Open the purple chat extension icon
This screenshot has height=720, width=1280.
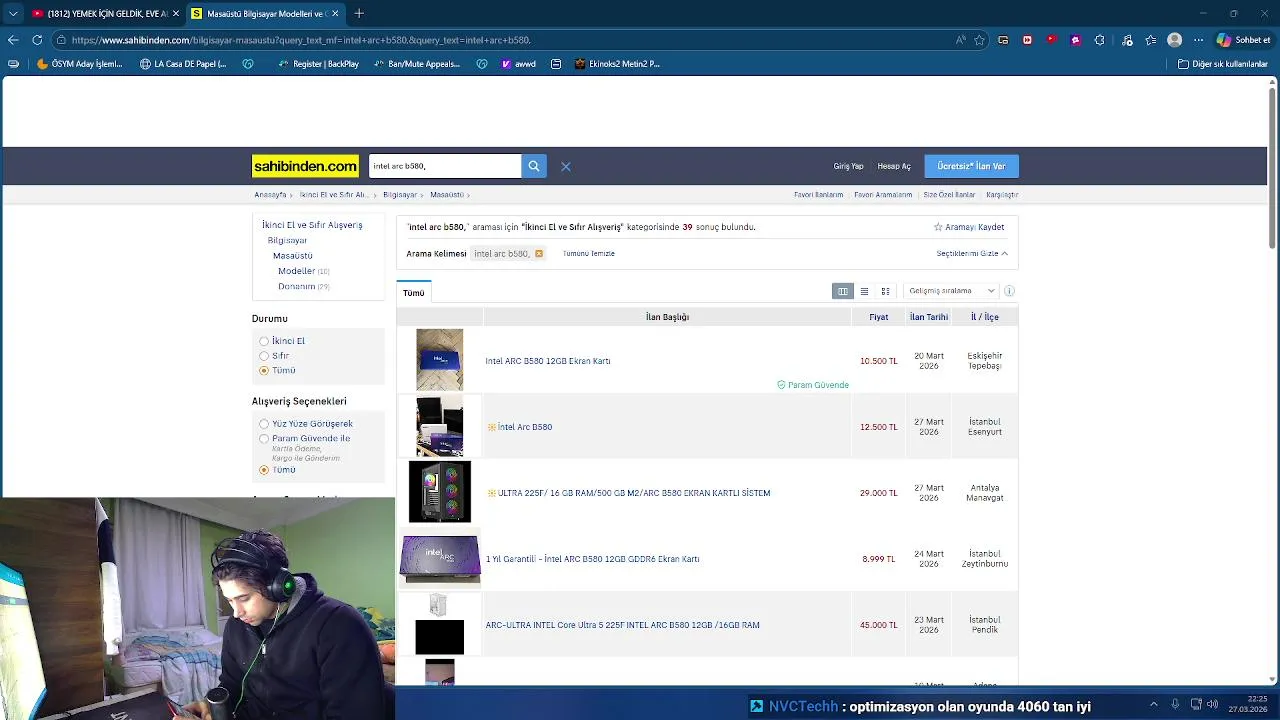[1075, 40]
